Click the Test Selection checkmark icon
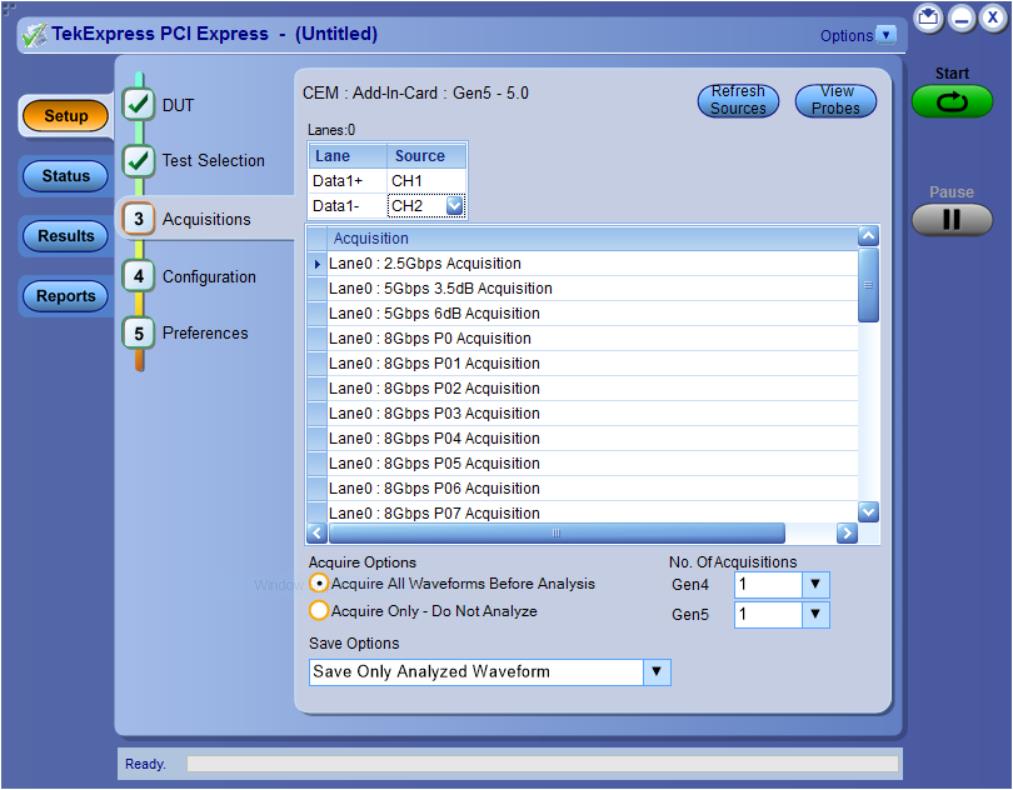The height and width of the screenshot is (790, 1013). (138, 160)
